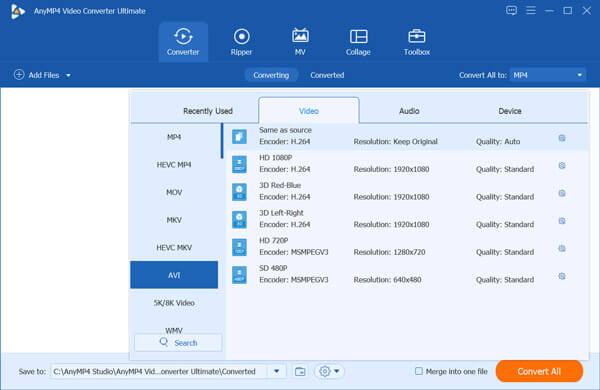This screenshot has width=600, height=390.
Task: Click Resolution: 1280x720 text
Action: (389, 252)
